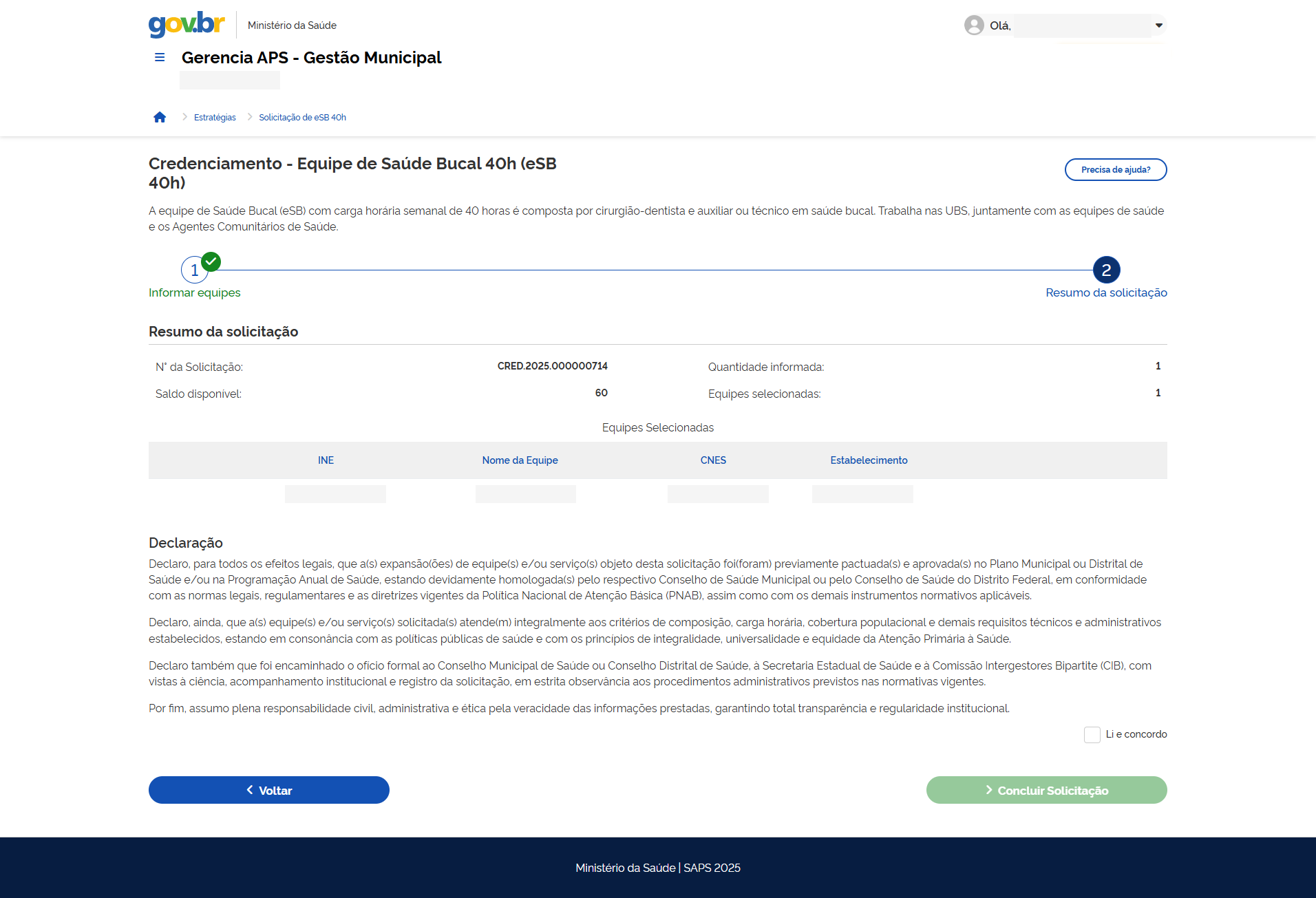Check the 'Li e concordo' checkbox
The image size is (1316, 898).
click(x=1092, y=735)
